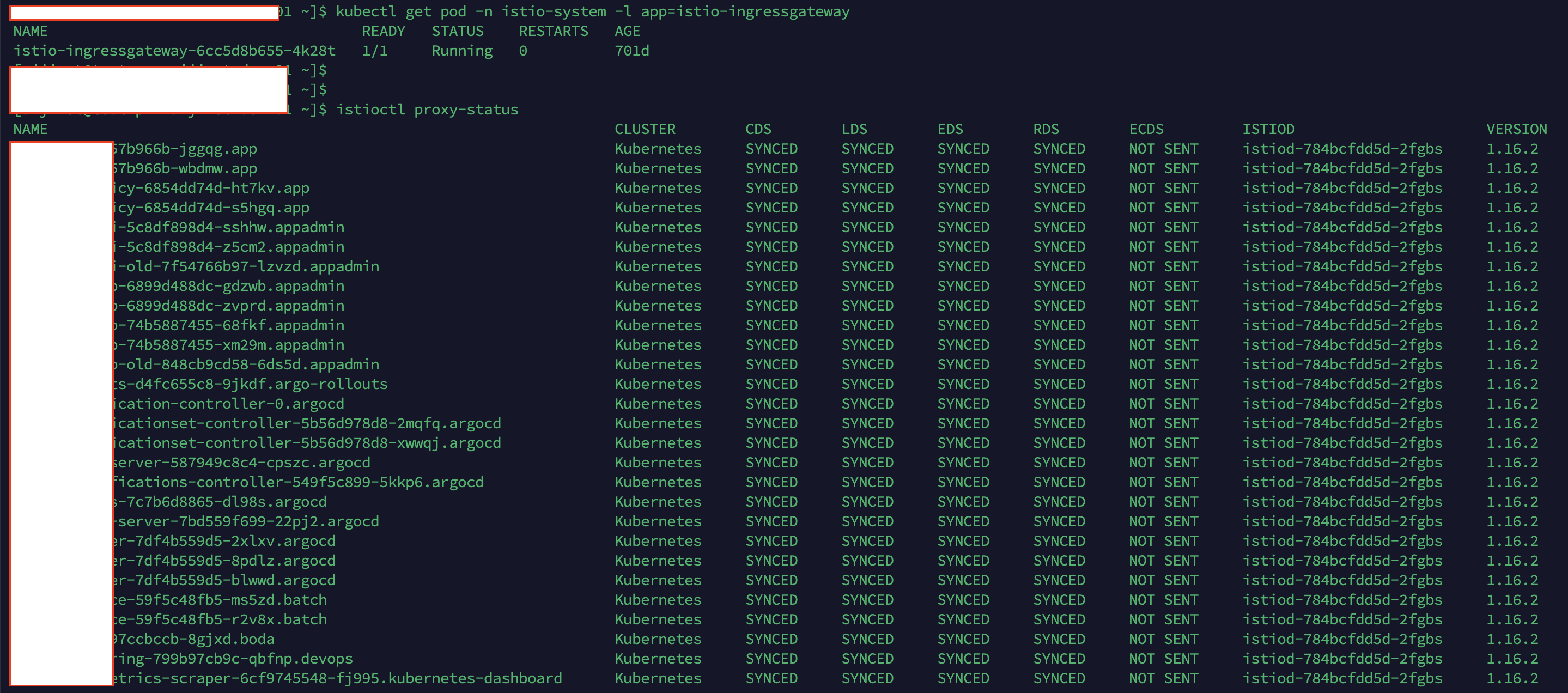Image resolution: width=1568 pixels, height=693 pixels.
Task: Click the ce-59f5c48fb5-ms5zd.batch entry
Action: 220,599
